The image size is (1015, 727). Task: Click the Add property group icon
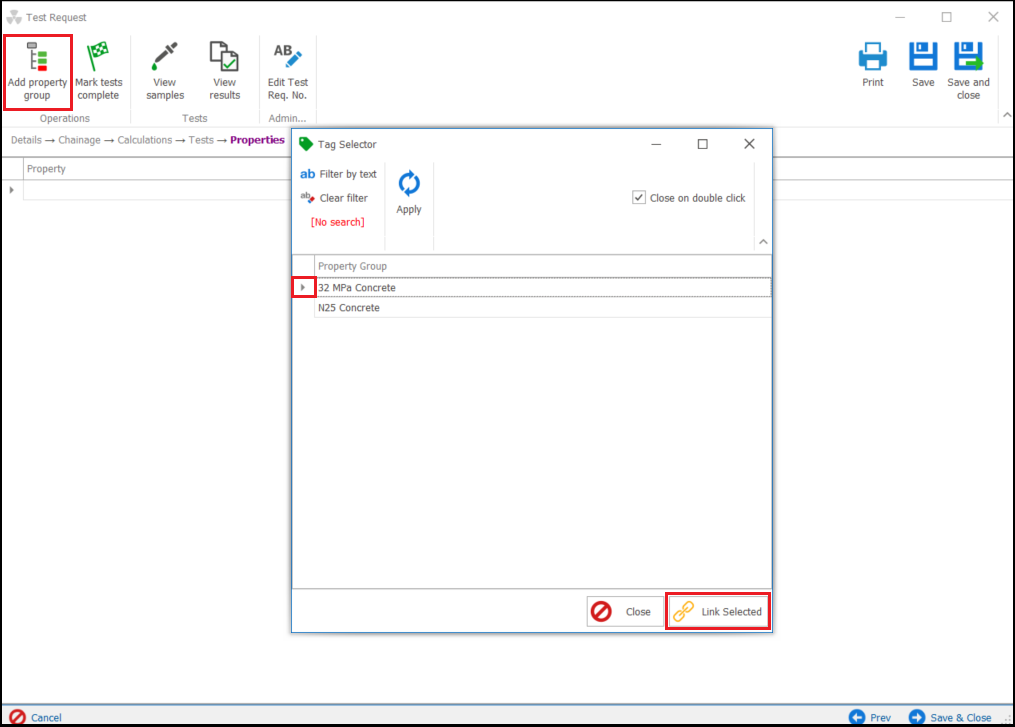pyautogui.click(x=37, y=57)
